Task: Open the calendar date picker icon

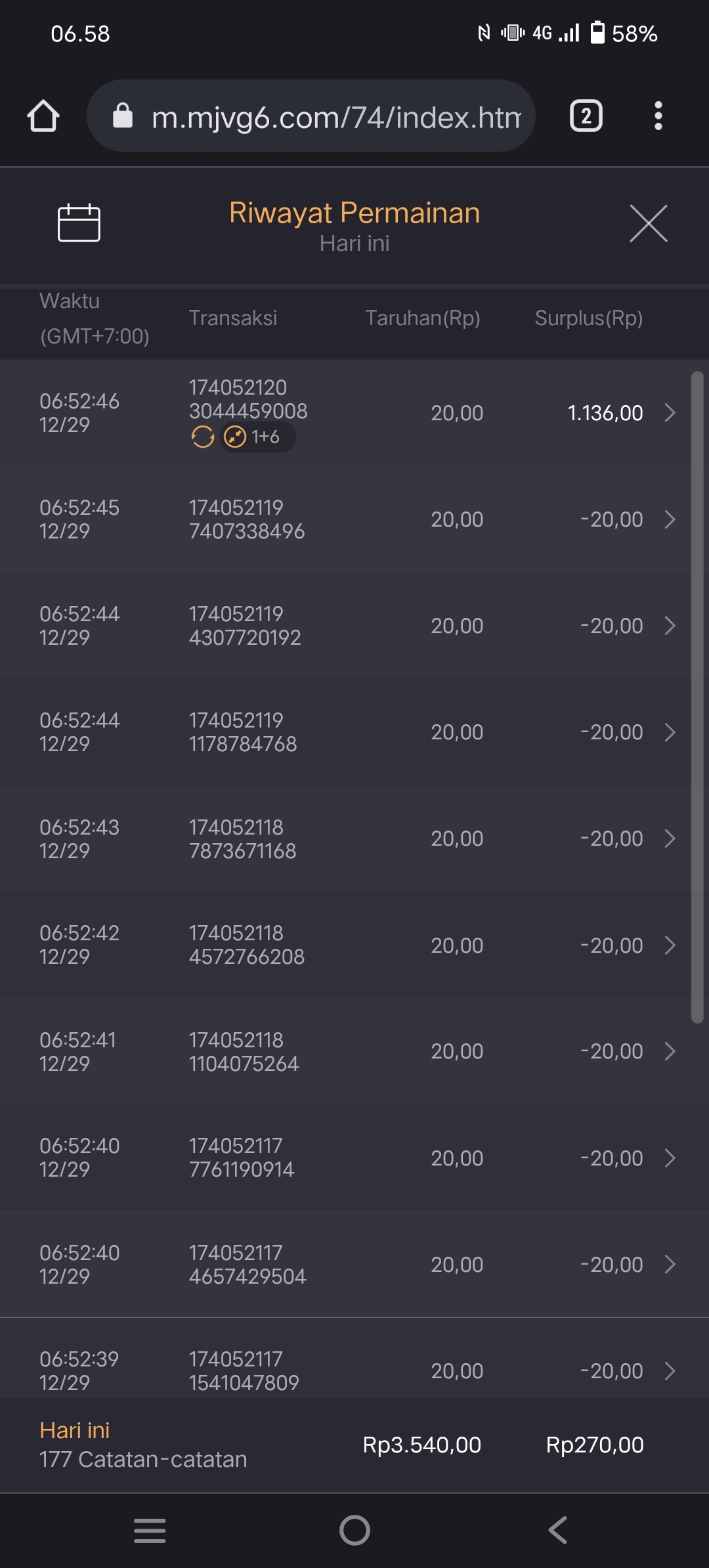Action: [79, 223]
